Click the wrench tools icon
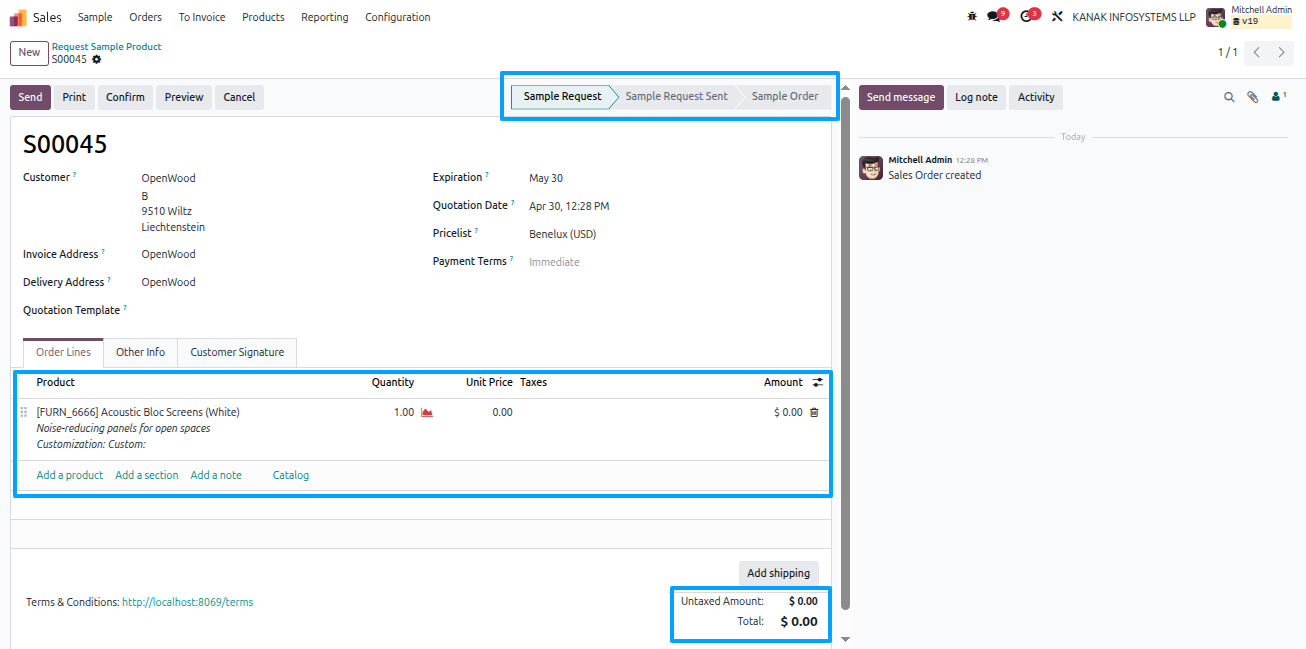 (1057, 17)
